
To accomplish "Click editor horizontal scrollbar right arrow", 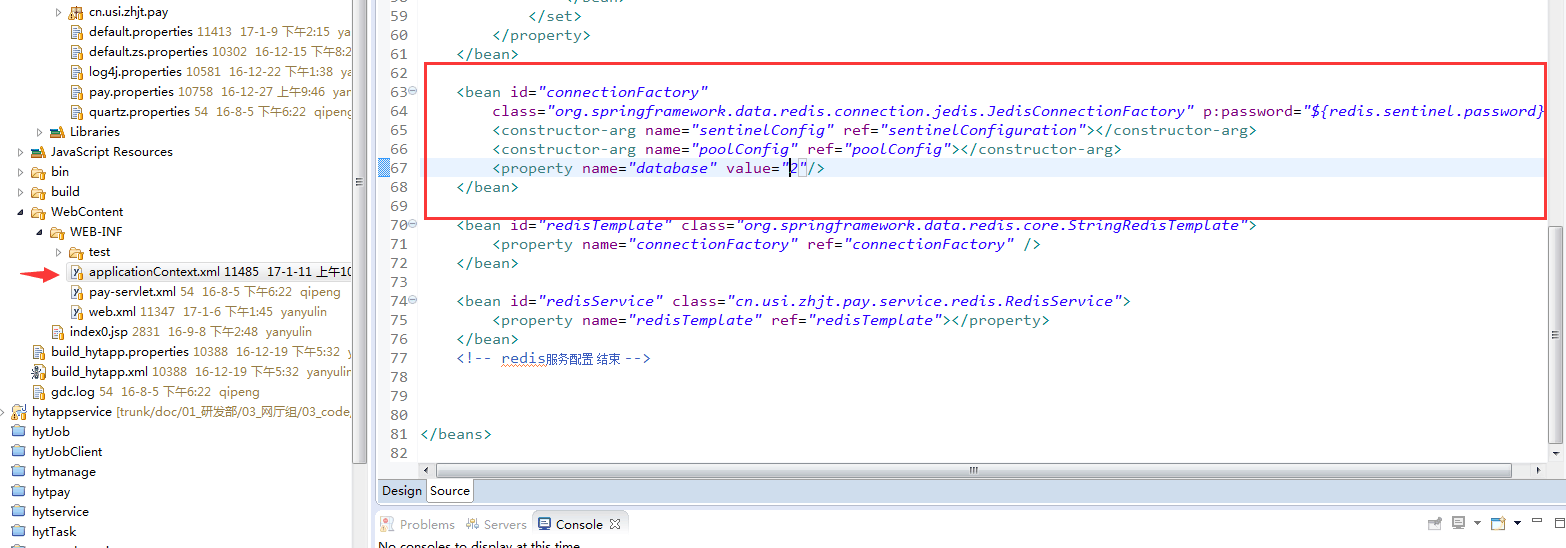I will click(1540, 470).
